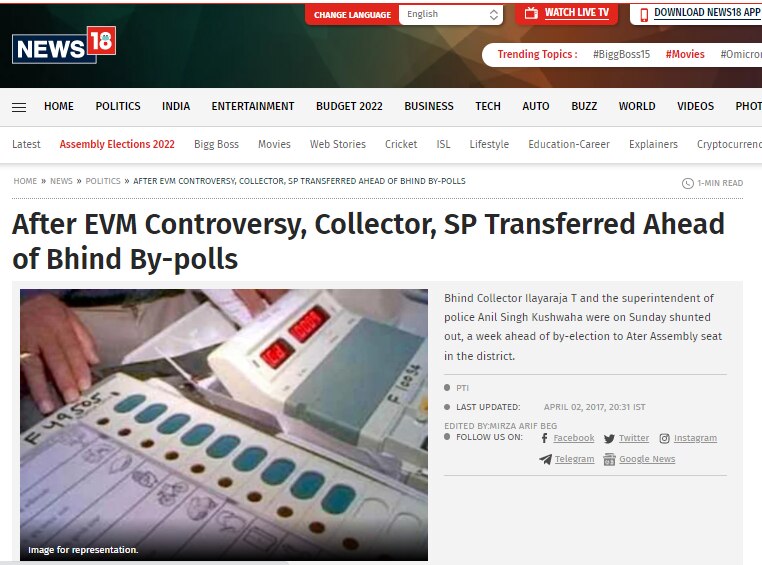Click the News18 logo
Viewport: 762px width, 565px height.
pos(64,45)
